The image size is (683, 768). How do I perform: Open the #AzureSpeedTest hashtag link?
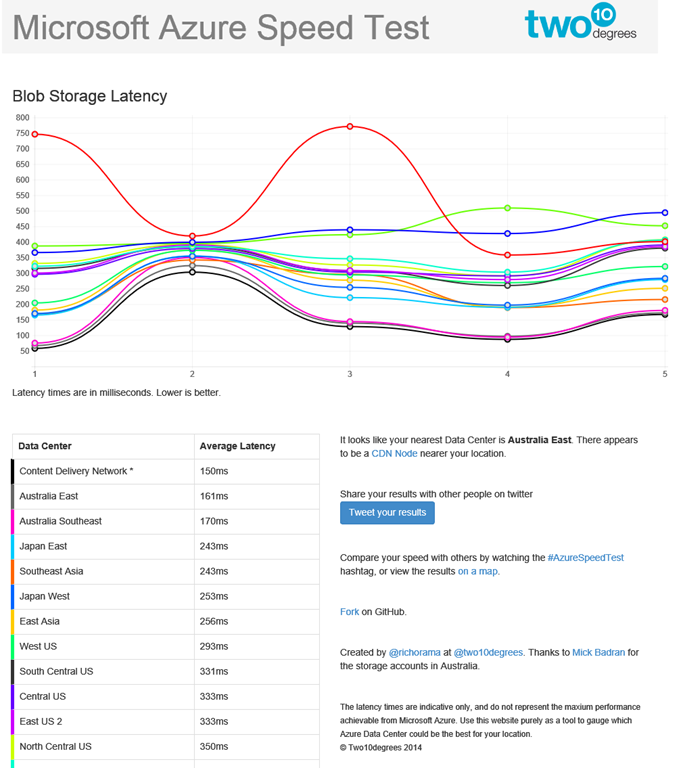[586, 557]
